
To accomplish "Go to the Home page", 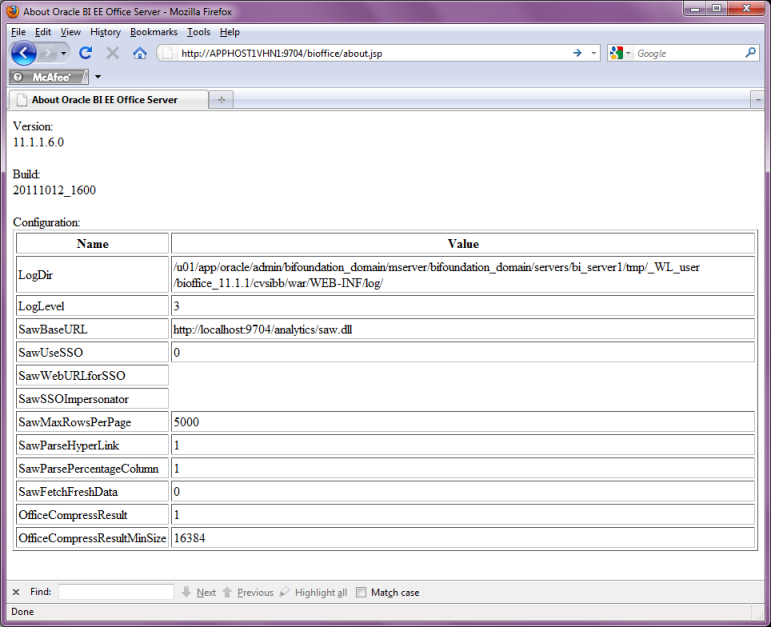I will (x=140, y=53).
